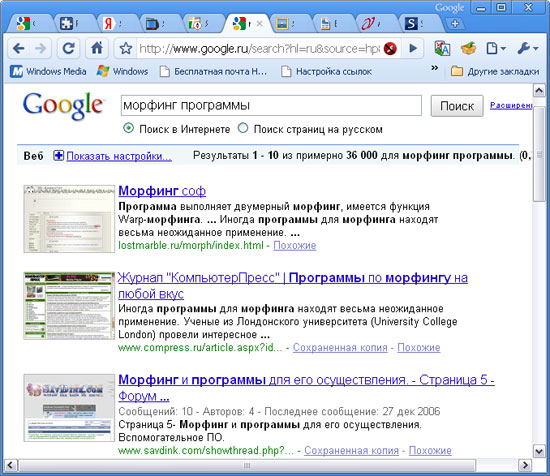Click the address bar URL field
This screenshot has width=550, height=476.
click(260, 48)
